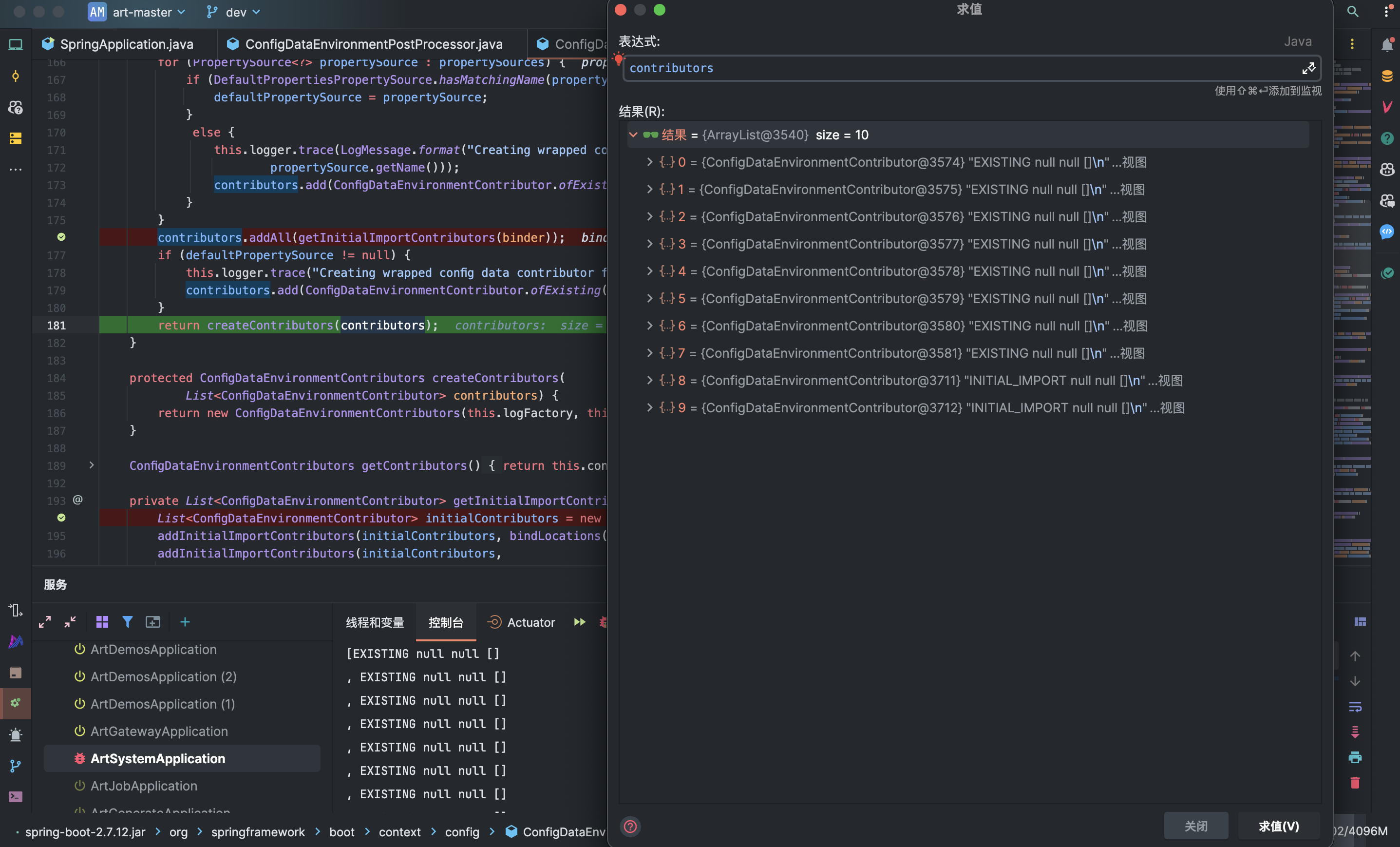Open the art-master project dropdown
This screenshot has width=1400, height=847.
pyautogui.click(x=137, y=12)
